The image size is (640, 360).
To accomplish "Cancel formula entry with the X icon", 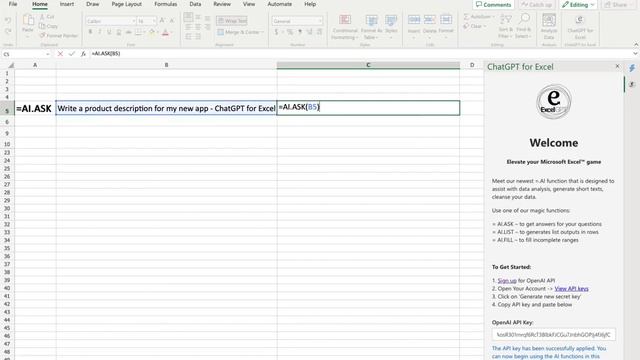I will 60,54.
